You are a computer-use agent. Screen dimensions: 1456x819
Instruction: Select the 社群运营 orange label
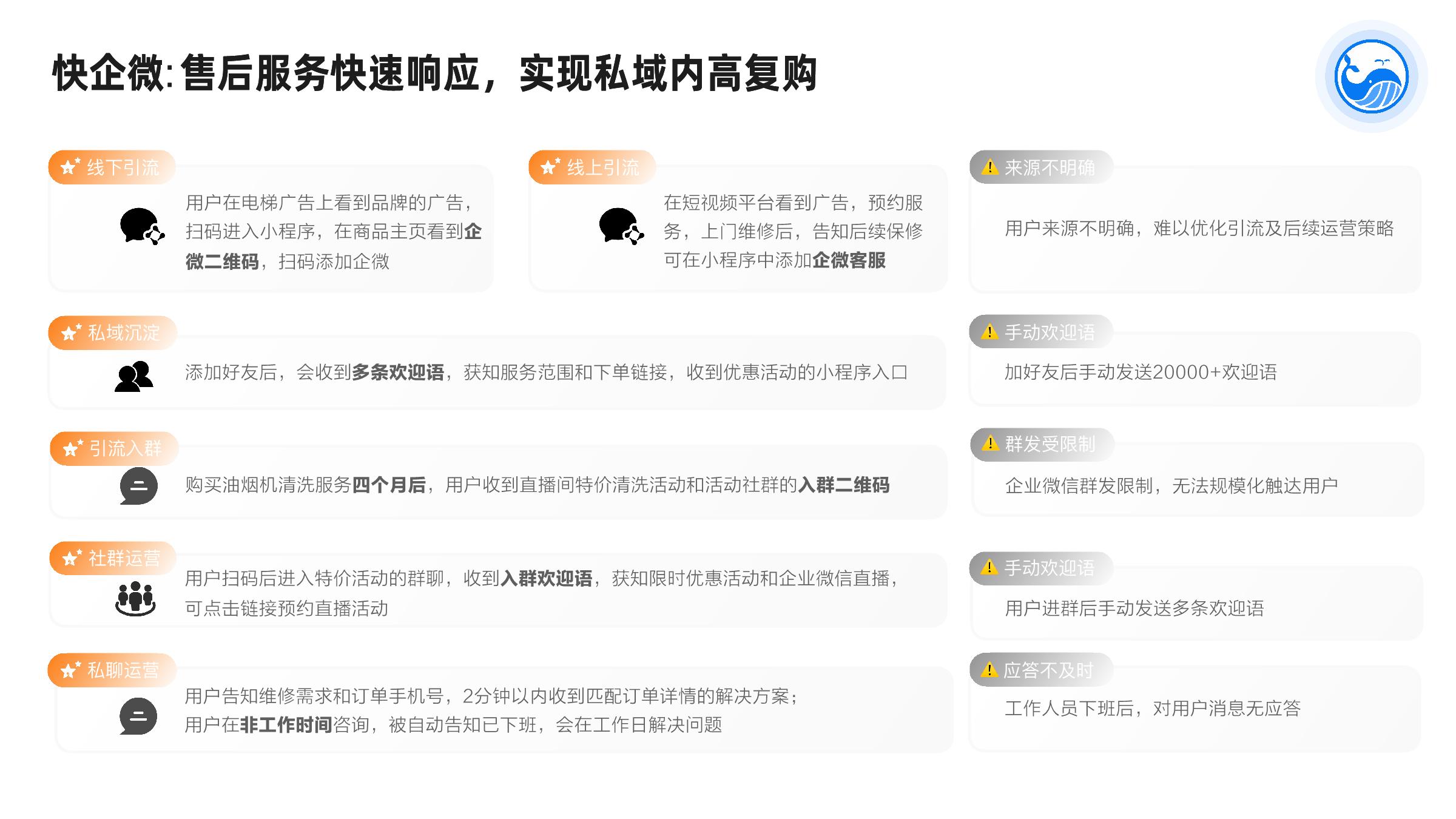tap(113, 558)
